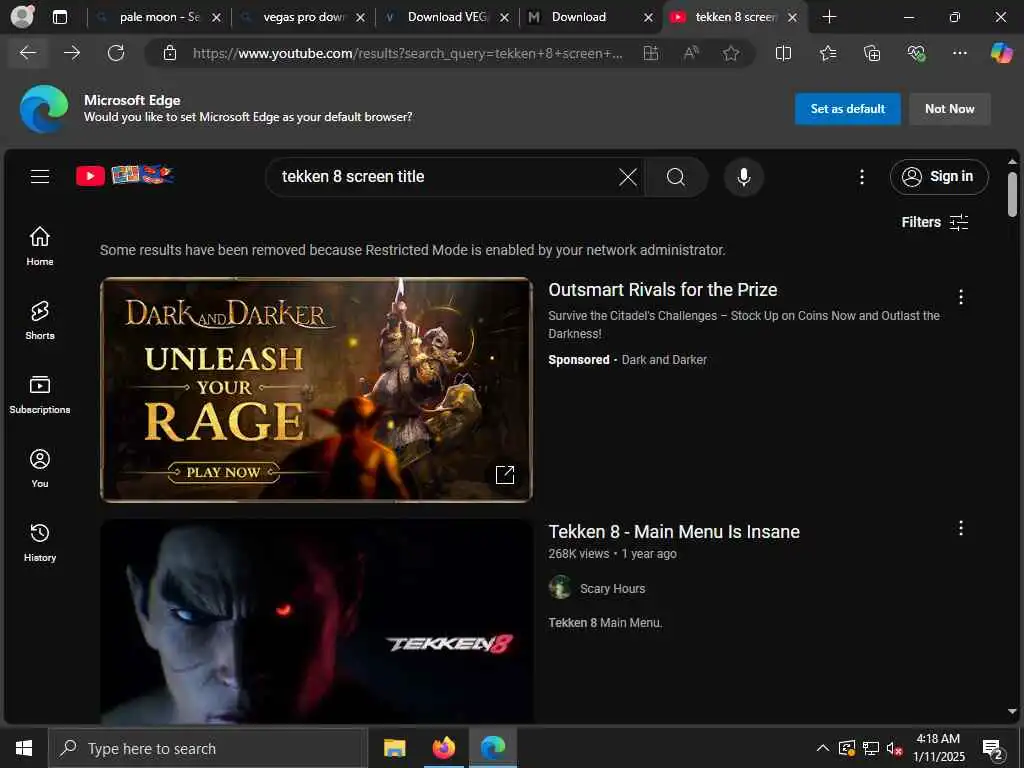The height and width of the screenshot is (768, 1024).
Task: Visit the Scary Hours channel
Action: tap(612, 588)
